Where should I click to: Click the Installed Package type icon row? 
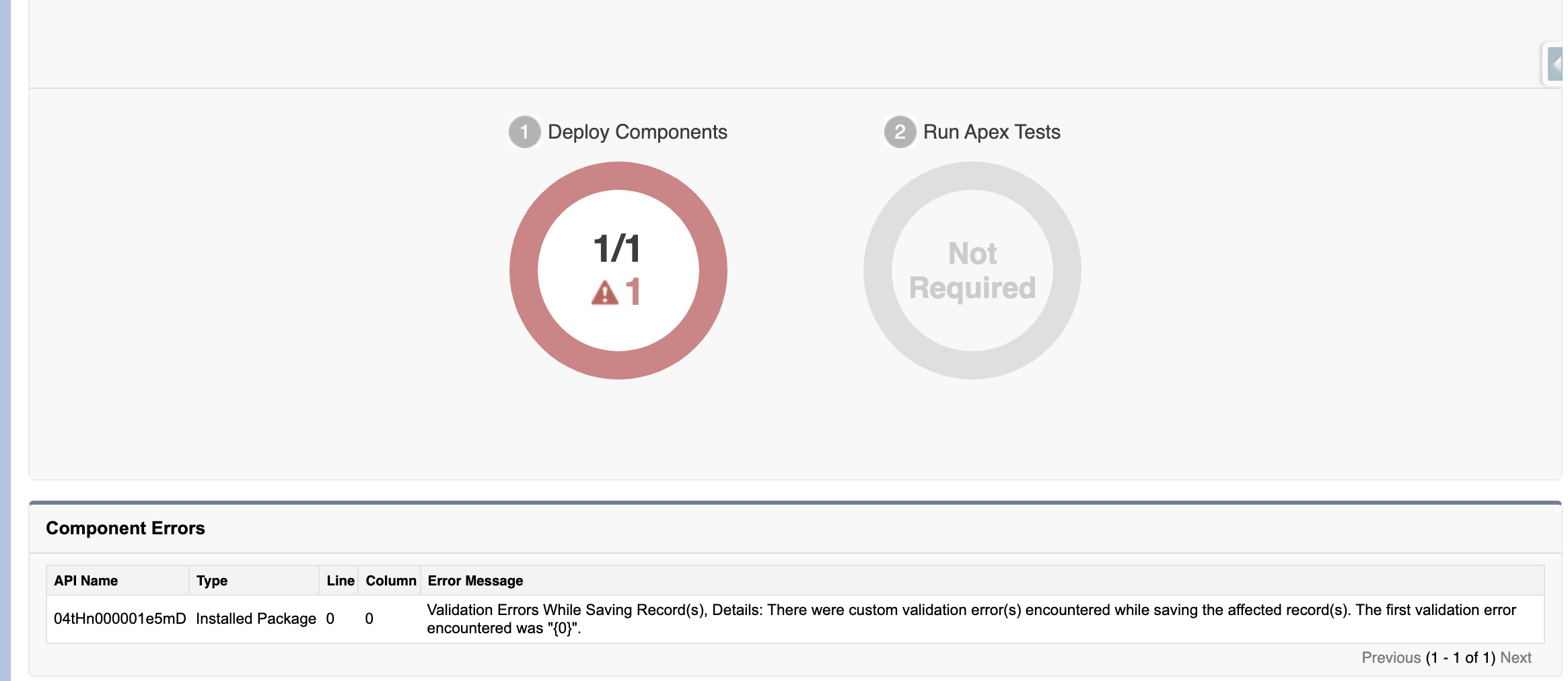[x=256, y=618]
